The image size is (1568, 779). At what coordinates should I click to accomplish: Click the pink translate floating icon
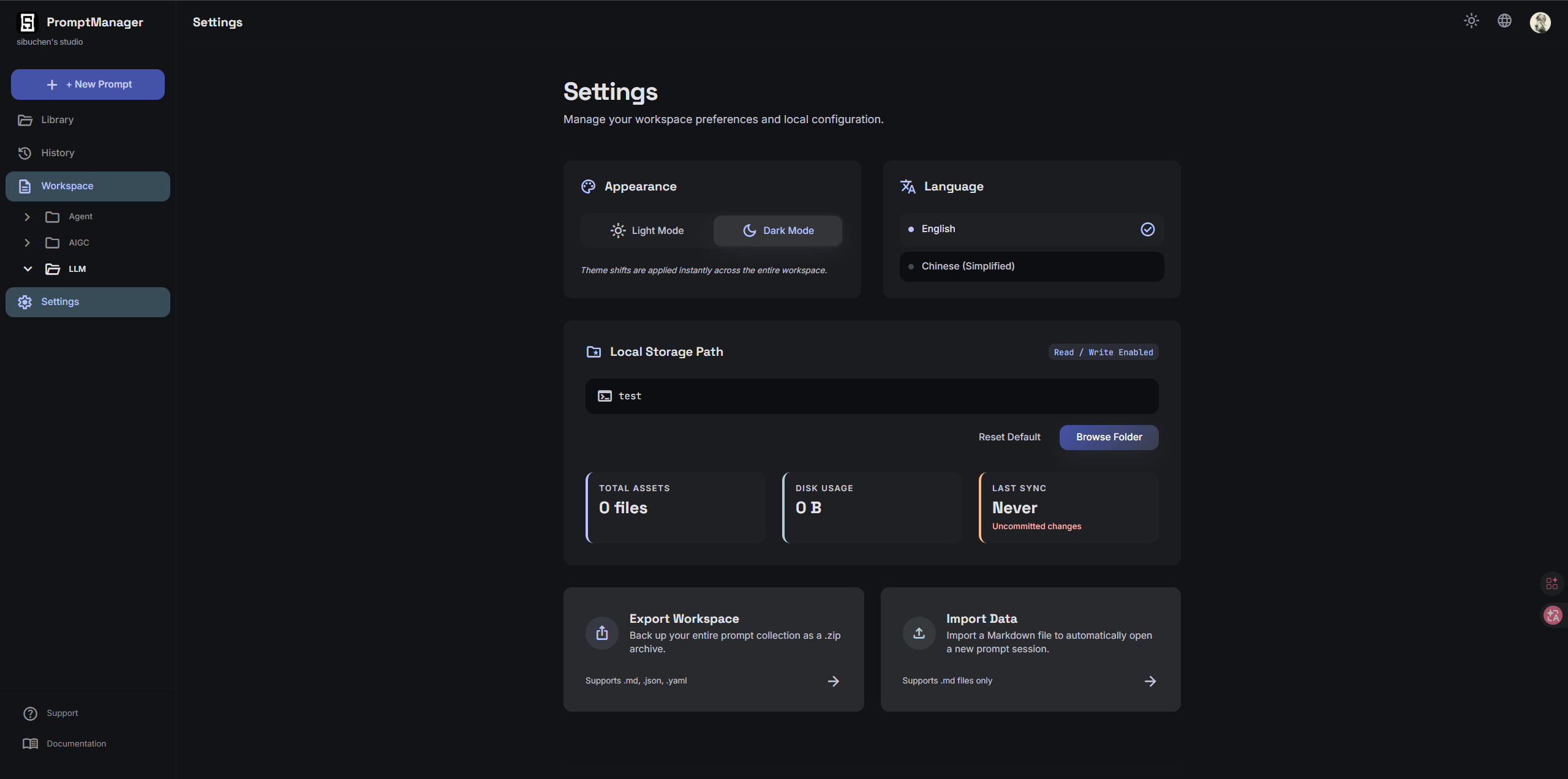point(1552,615)
